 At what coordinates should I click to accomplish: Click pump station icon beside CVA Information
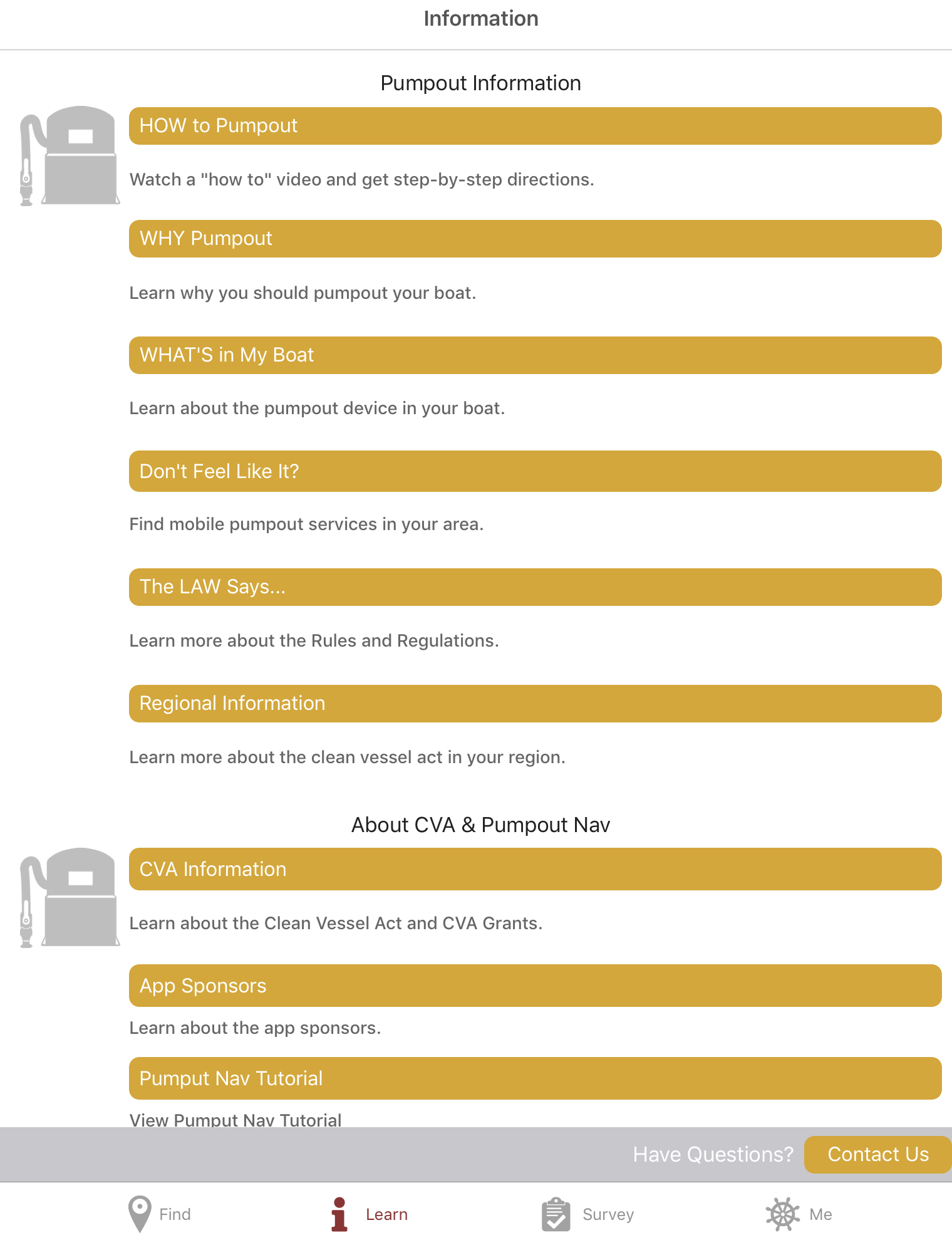coord(69,897)
